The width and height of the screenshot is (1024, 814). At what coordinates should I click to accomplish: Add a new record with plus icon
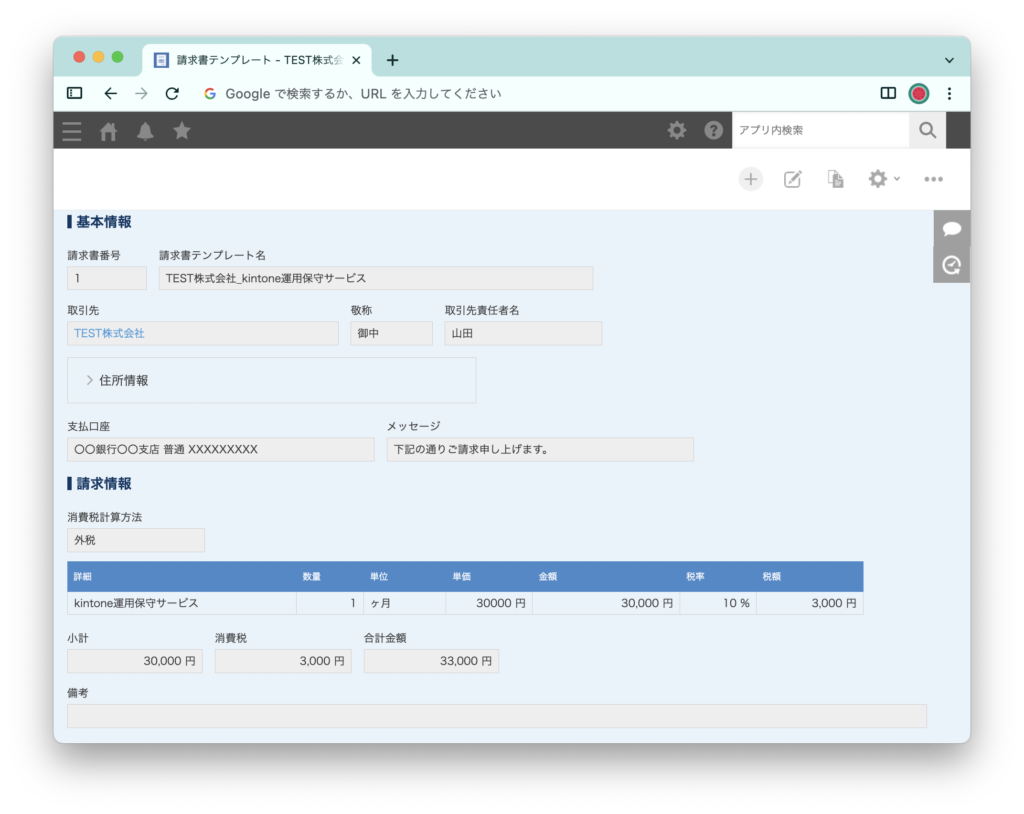coord(750,179)
